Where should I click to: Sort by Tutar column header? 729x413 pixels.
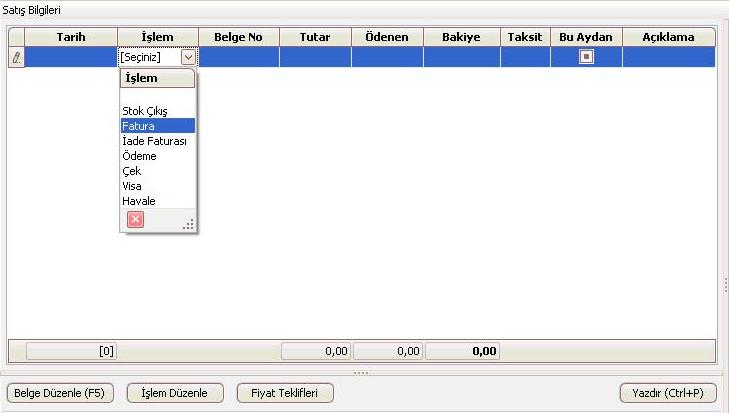tap(315, 37)
